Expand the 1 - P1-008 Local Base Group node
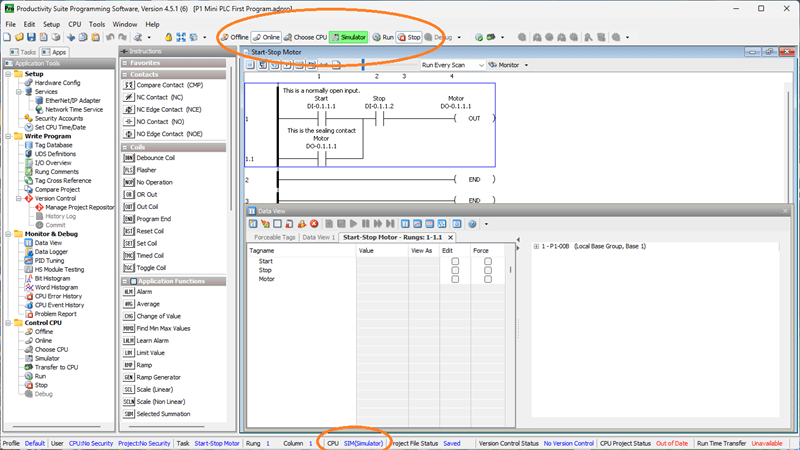 [536, 246]
